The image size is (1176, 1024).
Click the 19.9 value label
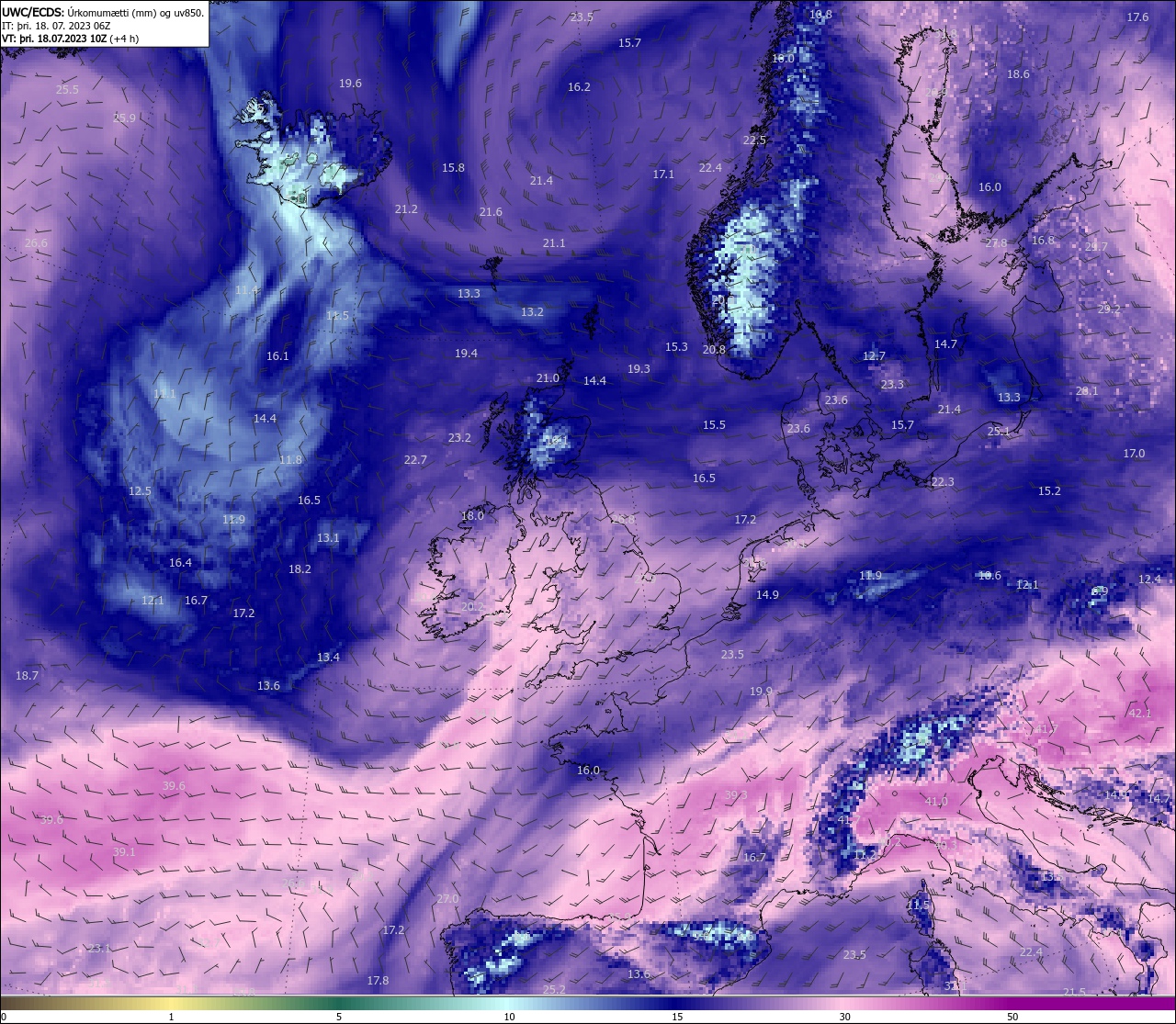tap(761, 692)
